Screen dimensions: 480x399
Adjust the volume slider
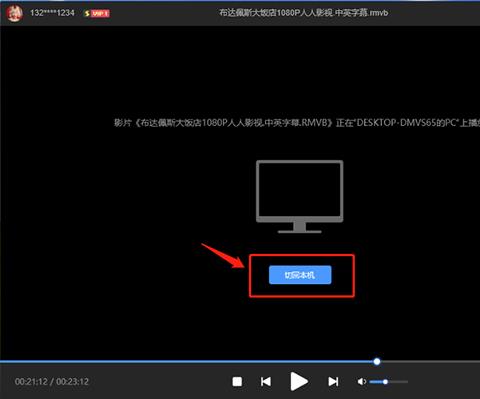[389, 382]
